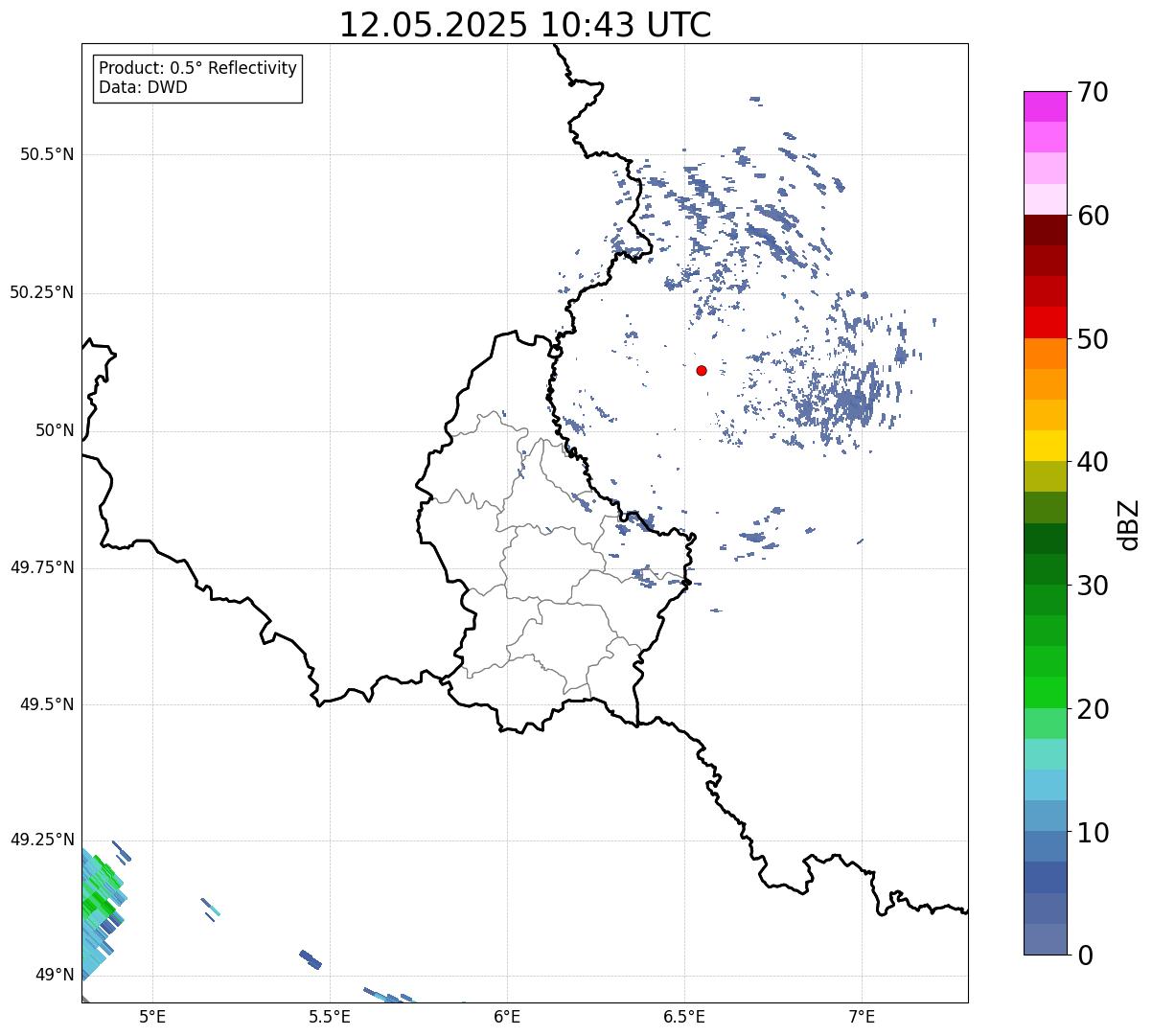
Task: Click the dBZ colorbar axis label
Action: [x=1129, y=523]
